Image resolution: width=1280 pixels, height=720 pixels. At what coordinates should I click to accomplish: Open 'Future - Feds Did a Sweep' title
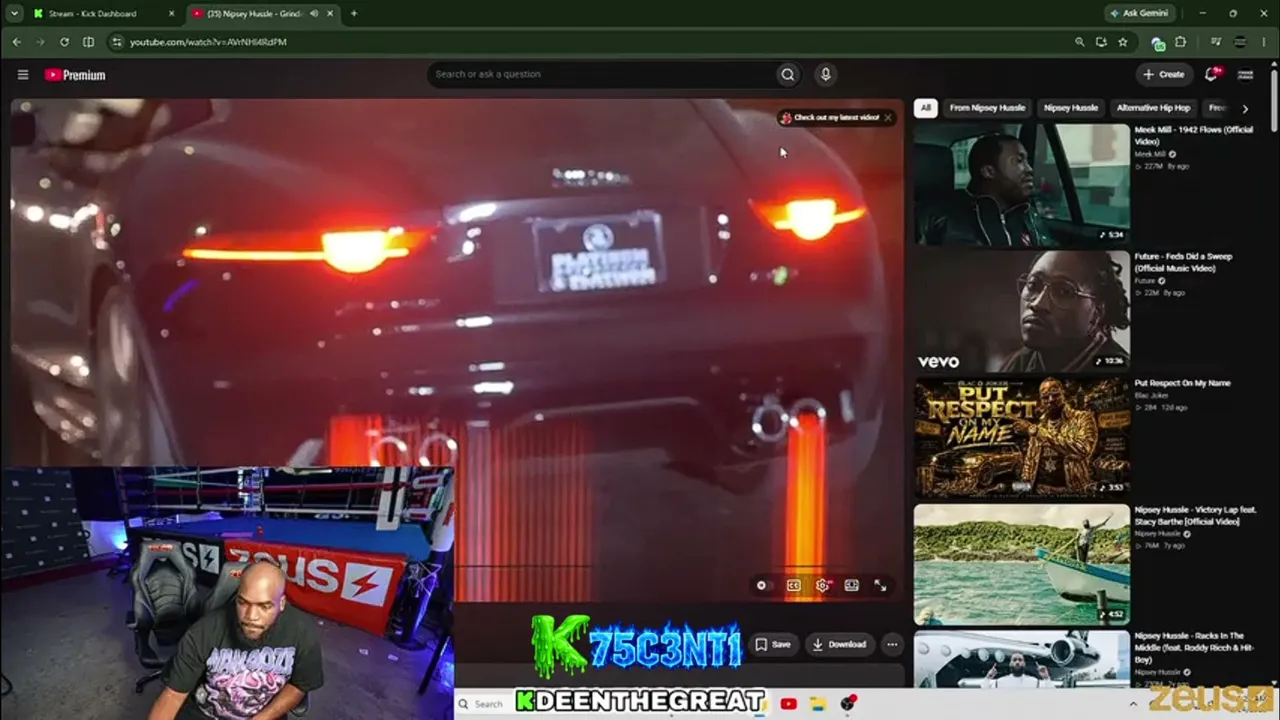click(1184, 262)
